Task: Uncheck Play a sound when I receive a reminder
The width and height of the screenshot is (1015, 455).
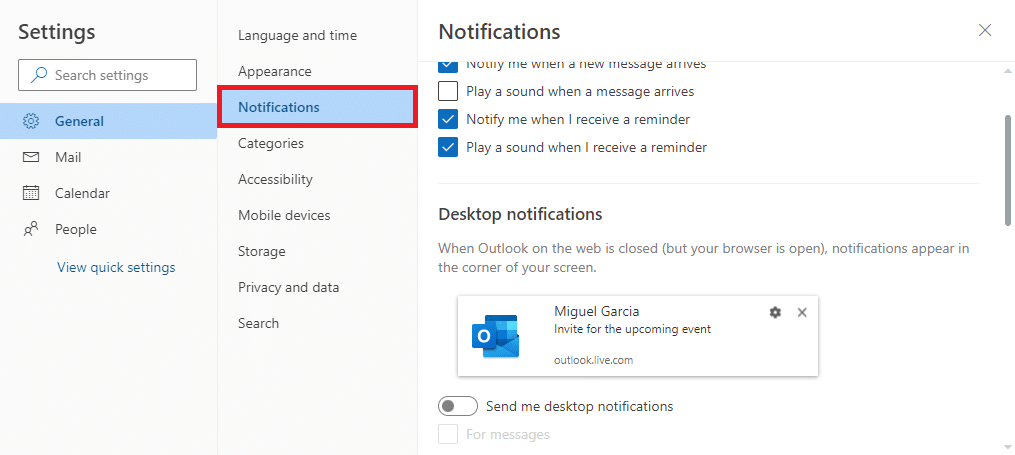Action: 448,148
